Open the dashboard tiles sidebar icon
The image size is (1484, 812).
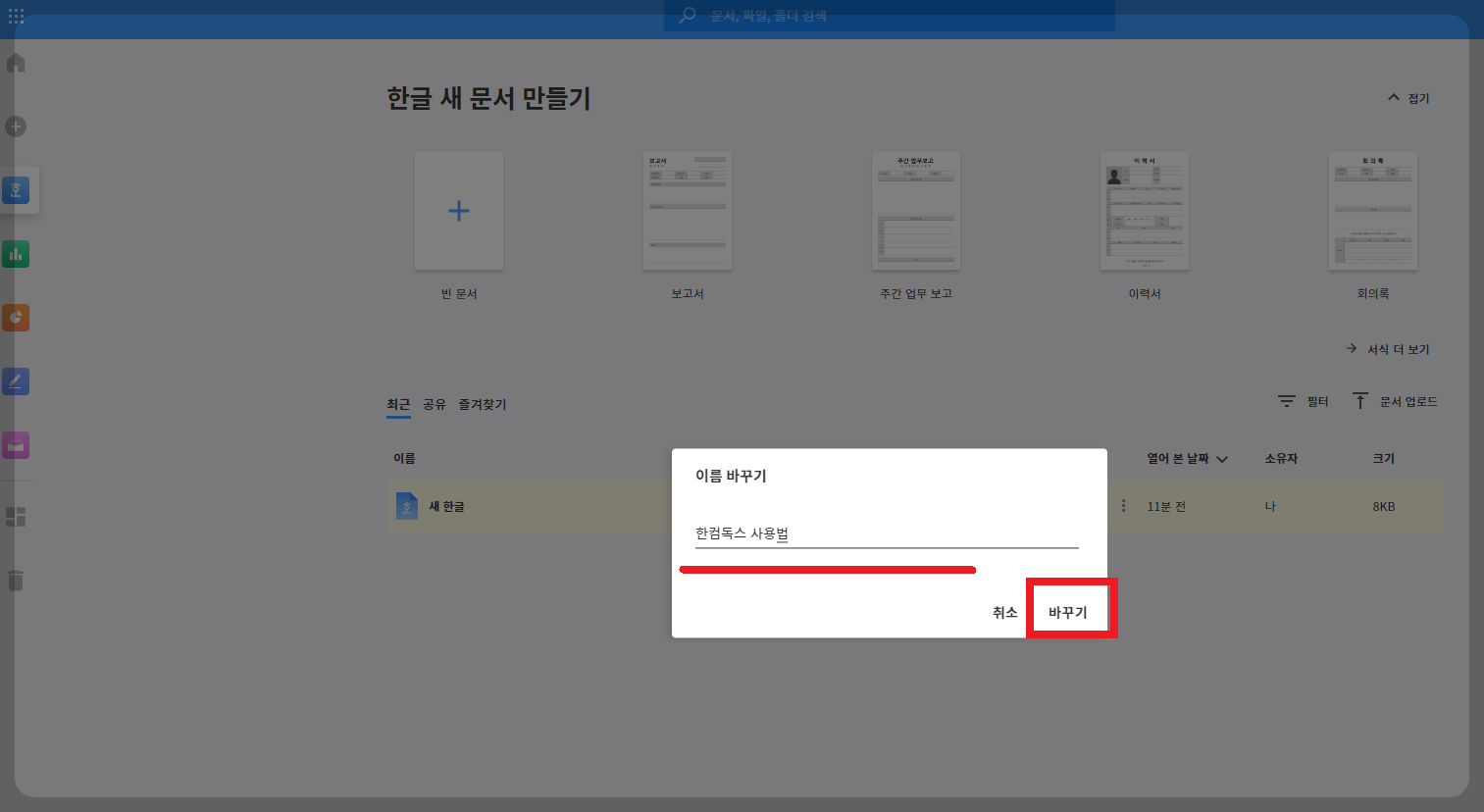point(16,517)
